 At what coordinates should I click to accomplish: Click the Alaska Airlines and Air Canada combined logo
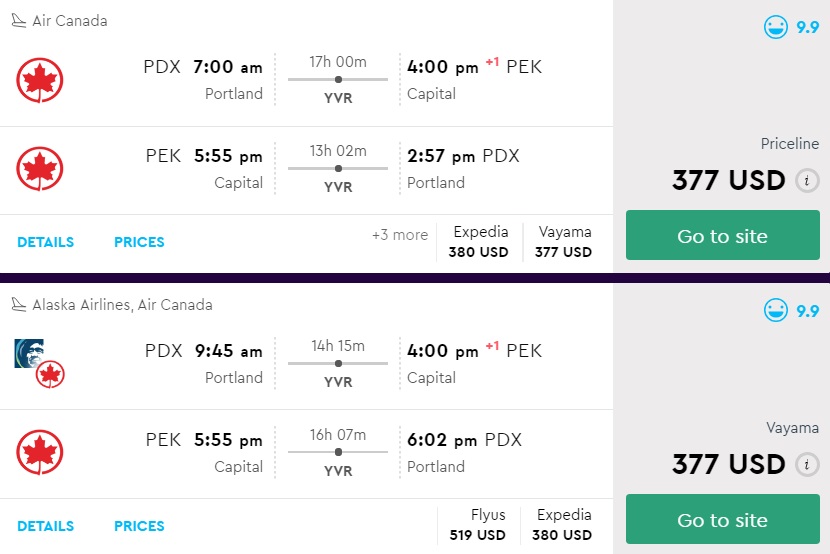(39, 363)
